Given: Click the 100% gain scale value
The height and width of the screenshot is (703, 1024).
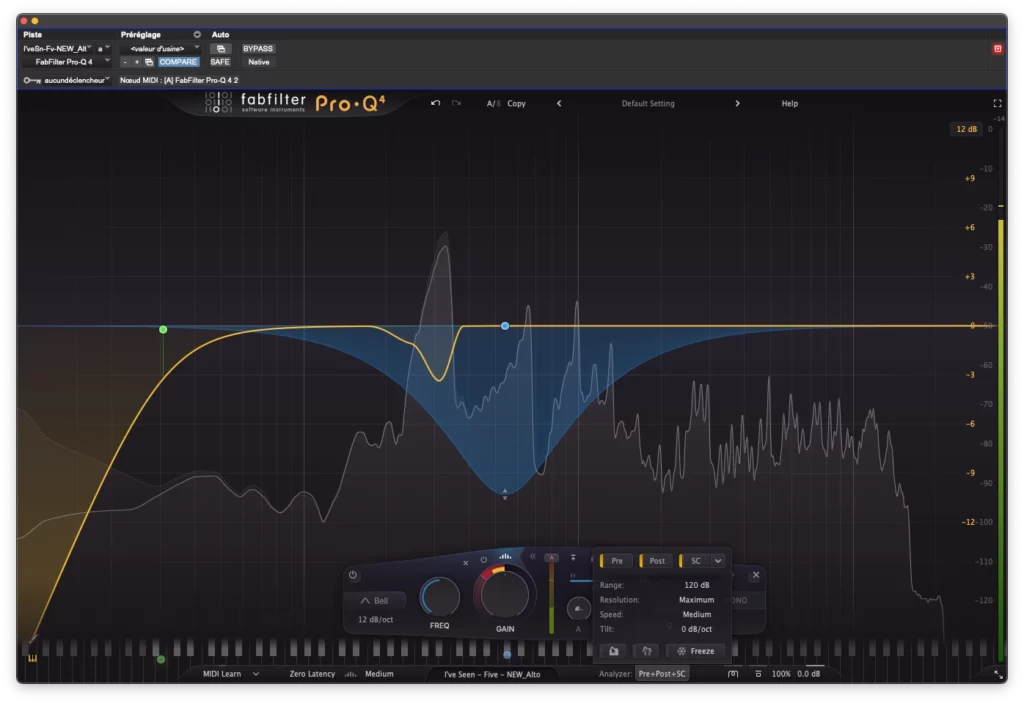Looking at the screenshot, I should coord(780,674).
